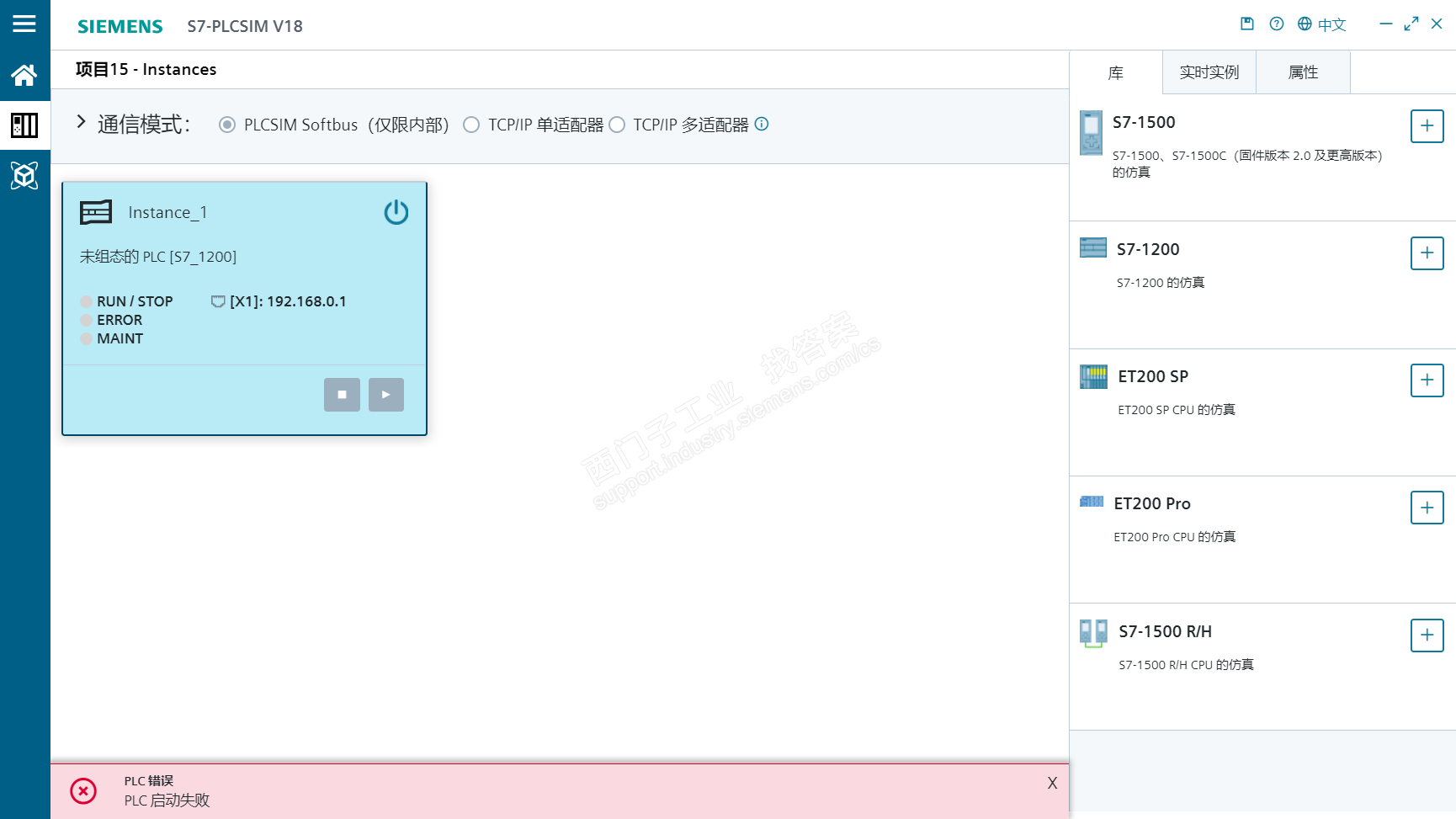Show communication mode info icon
1456x819 pixels.
tap(762, 124)
